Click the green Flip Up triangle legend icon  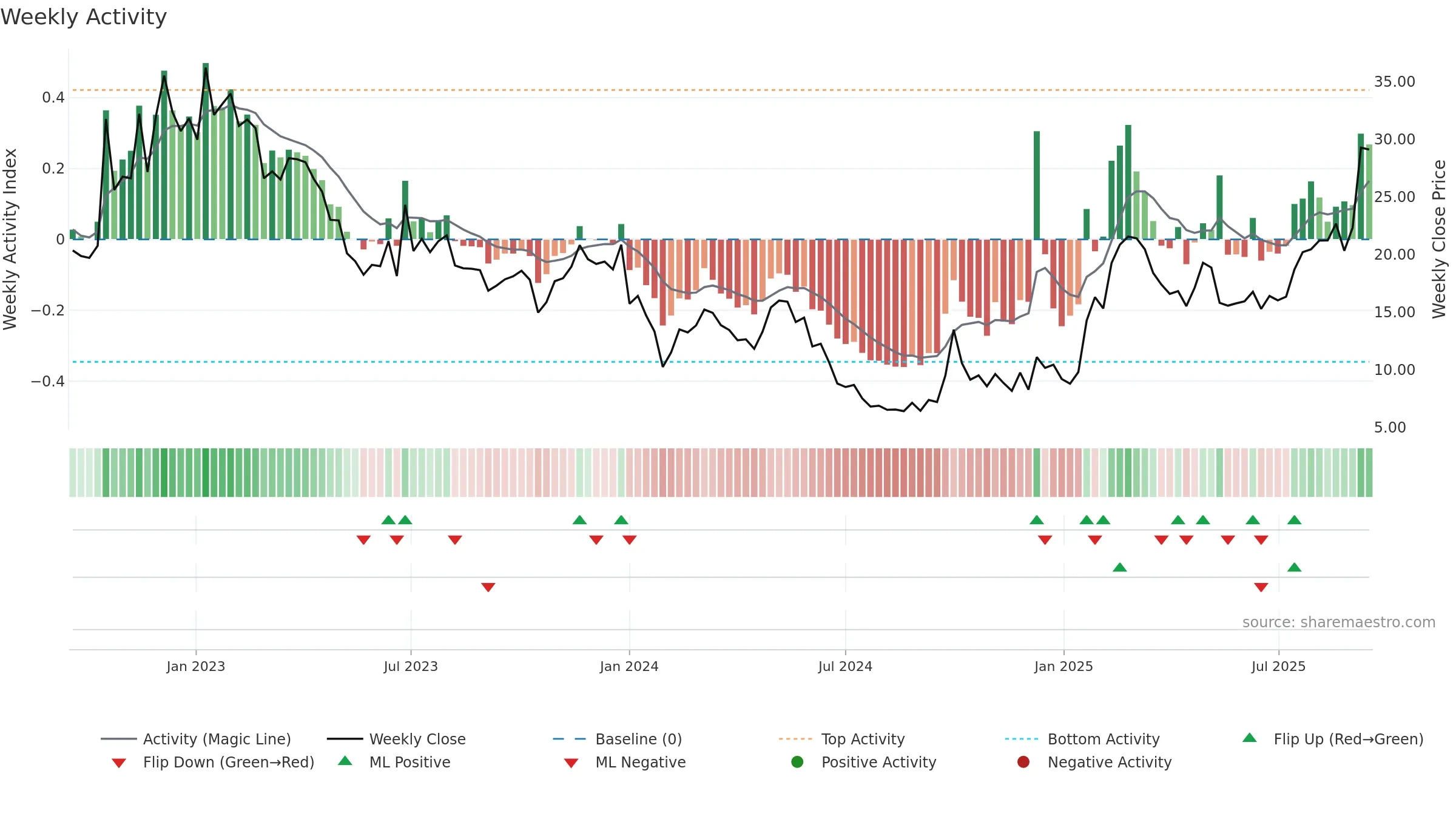tap(1250, 738)
